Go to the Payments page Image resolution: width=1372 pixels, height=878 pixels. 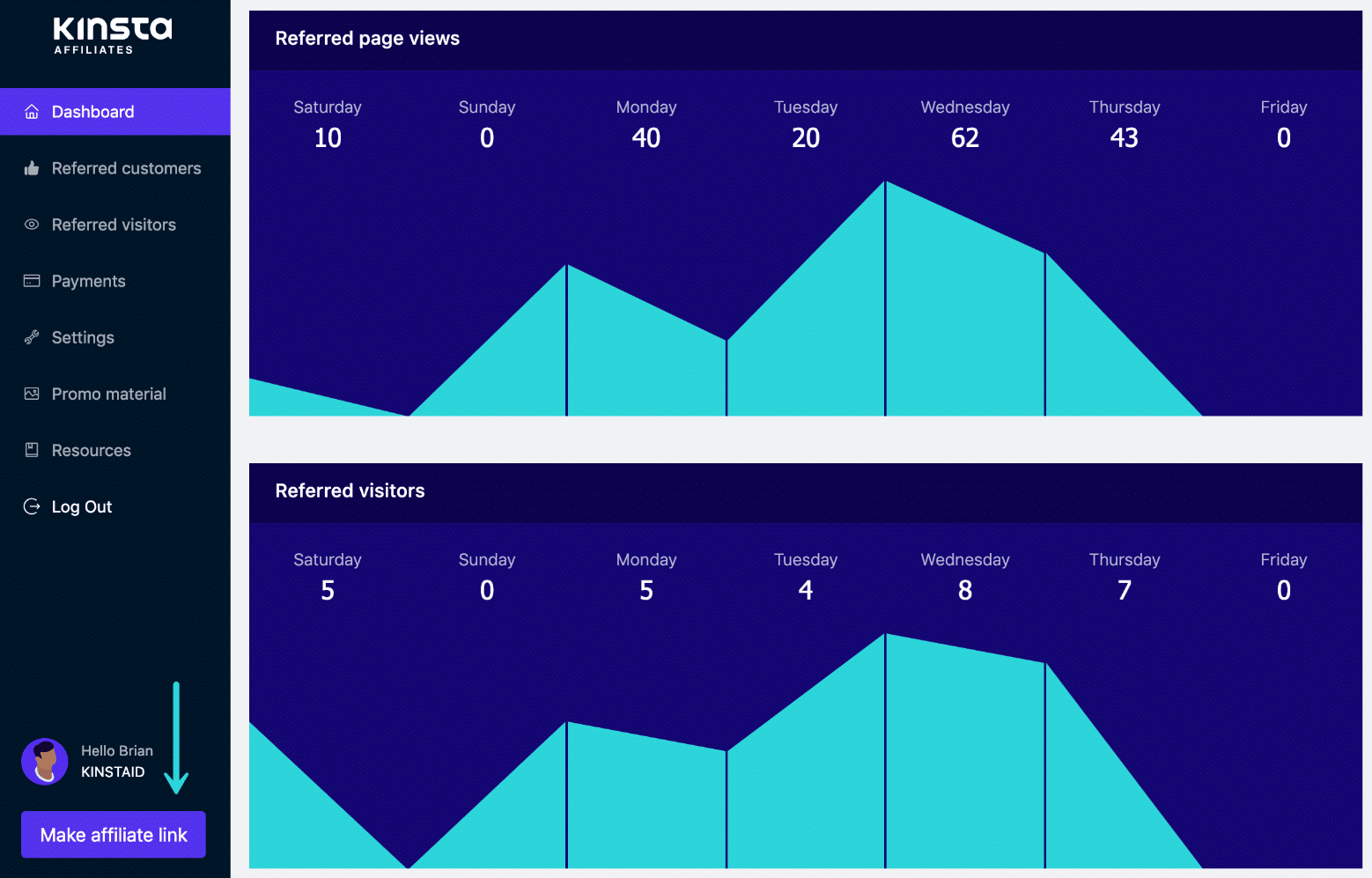pyautogui.click(x=88, y=281)
